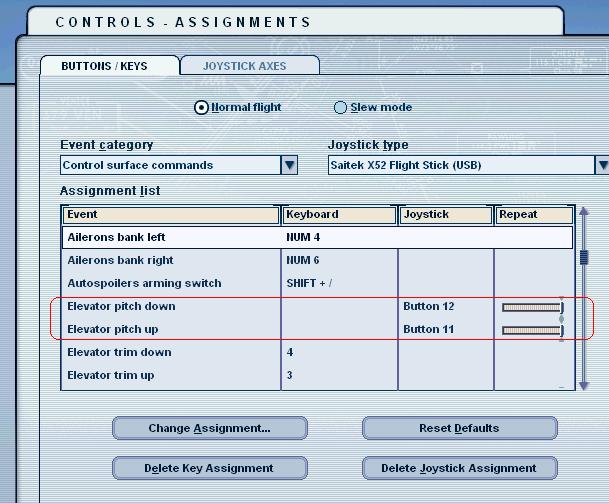Open the Event category dropdown arrow
Image resolution: width=609 pixels, height=503 pixels.
click(289, 165)
